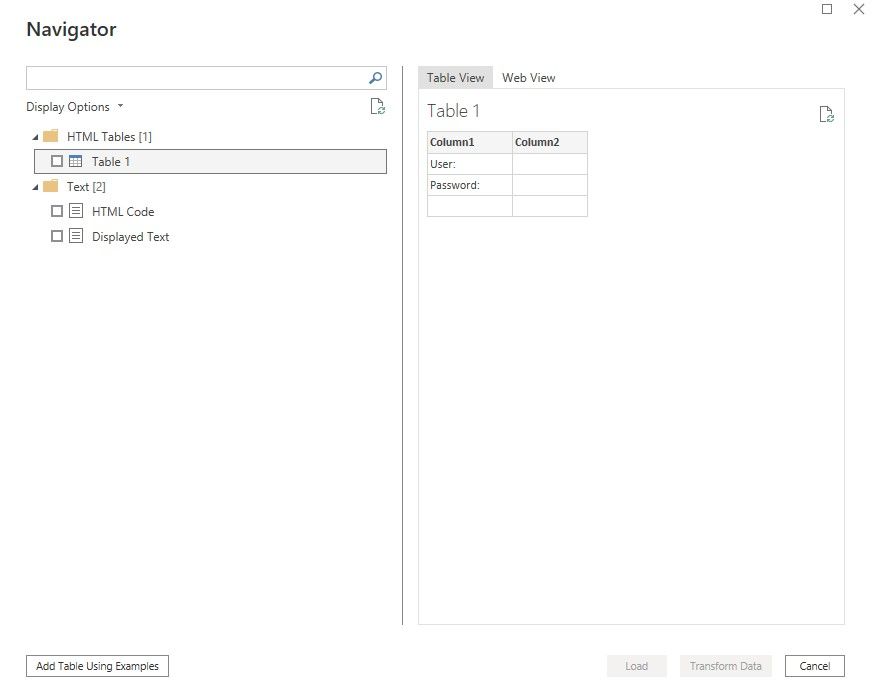The width and height of the screenshot is (875, 690).
Task: Select the Text [2] folder label
Action: tap(86, 186)
